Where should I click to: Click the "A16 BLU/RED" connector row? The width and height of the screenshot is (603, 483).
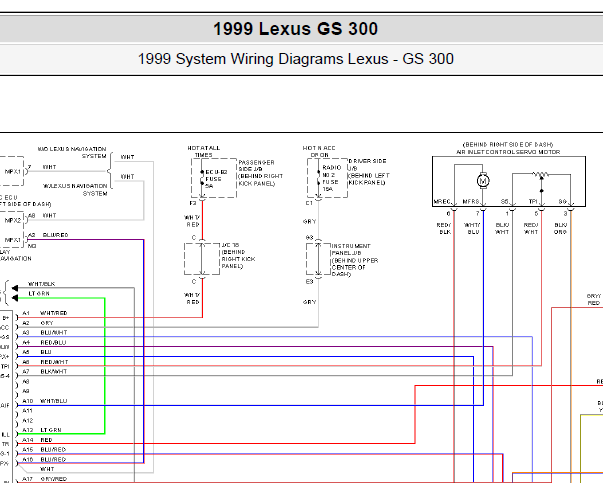(x=44, y=460)
